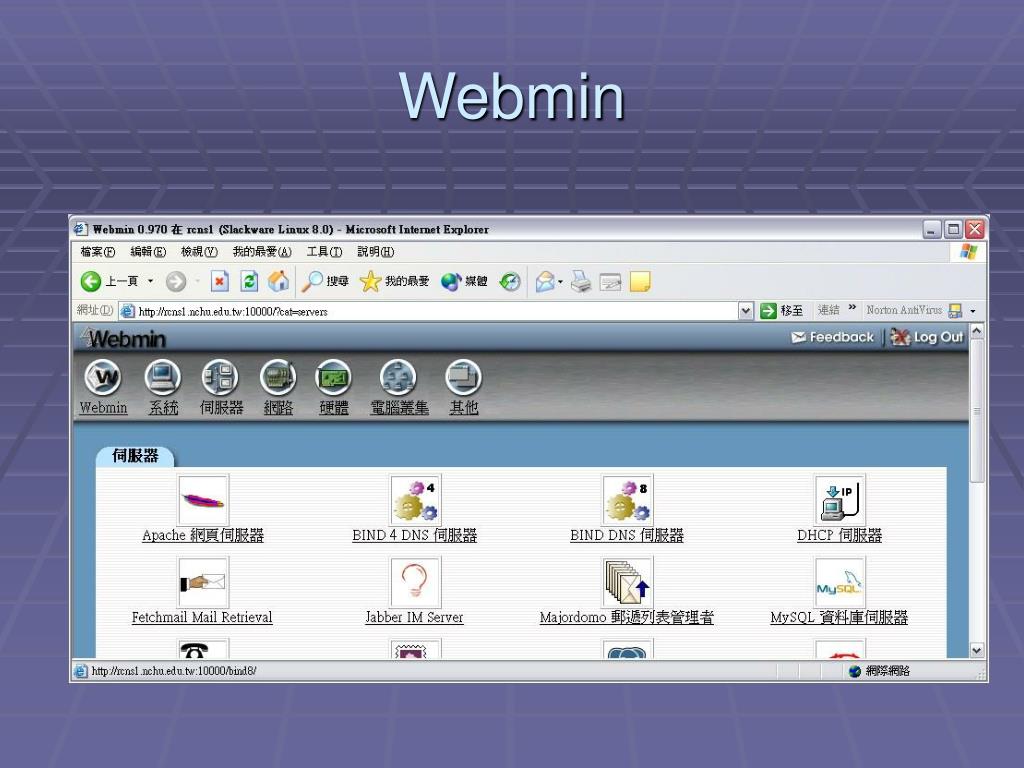Open Apache 網頁伺服器 link

pos(203,536)
